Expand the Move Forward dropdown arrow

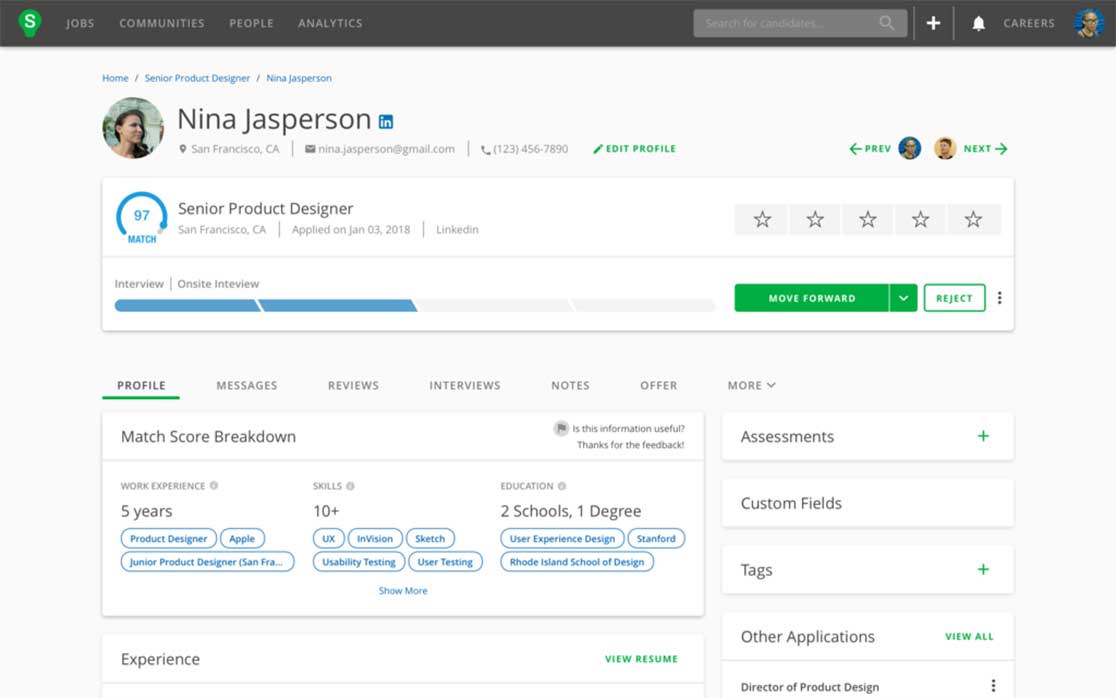[x=903, y=298]
